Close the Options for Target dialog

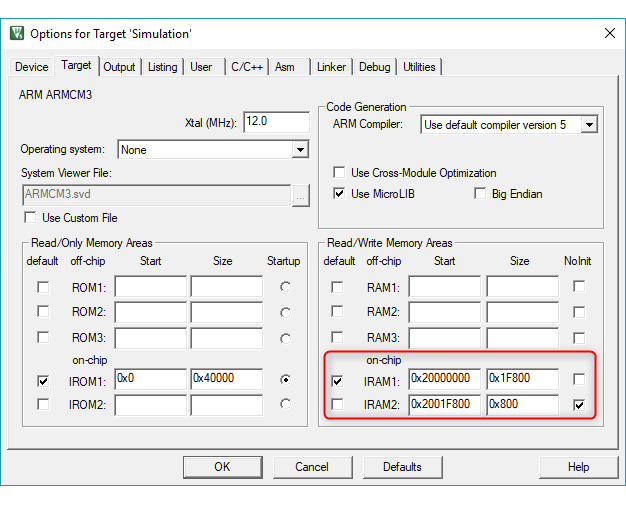tap(609, 33)
